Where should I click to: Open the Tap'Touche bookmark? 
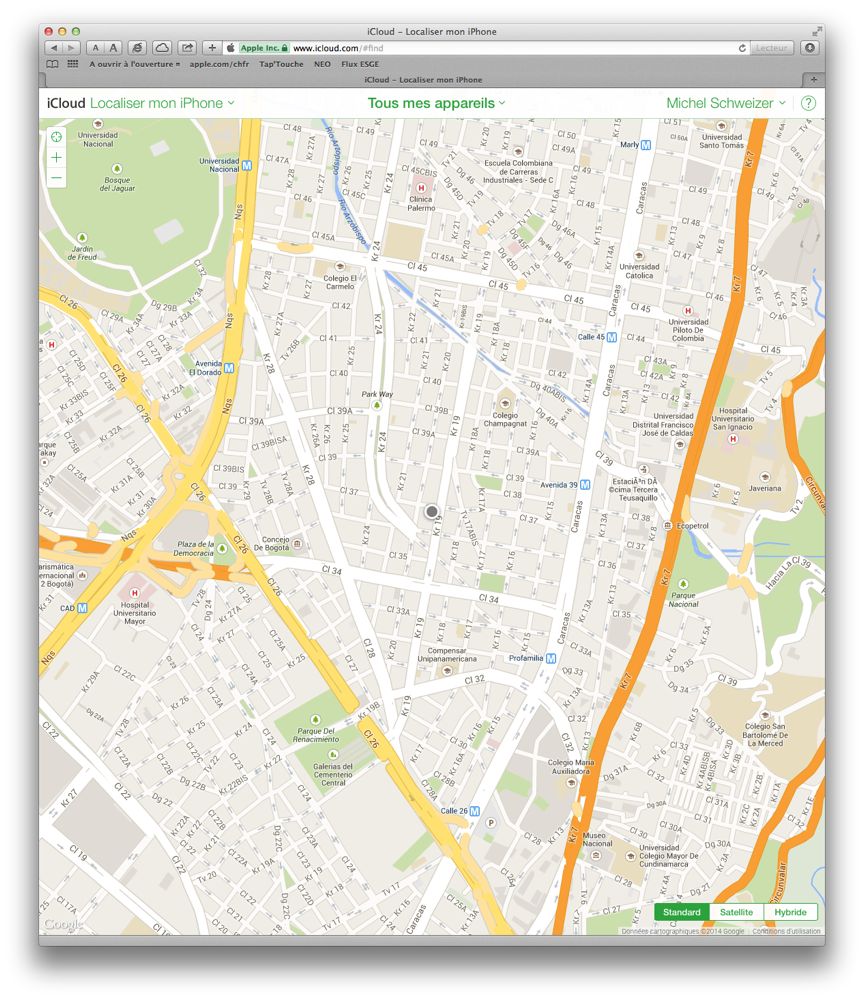[x=281, y=63]
